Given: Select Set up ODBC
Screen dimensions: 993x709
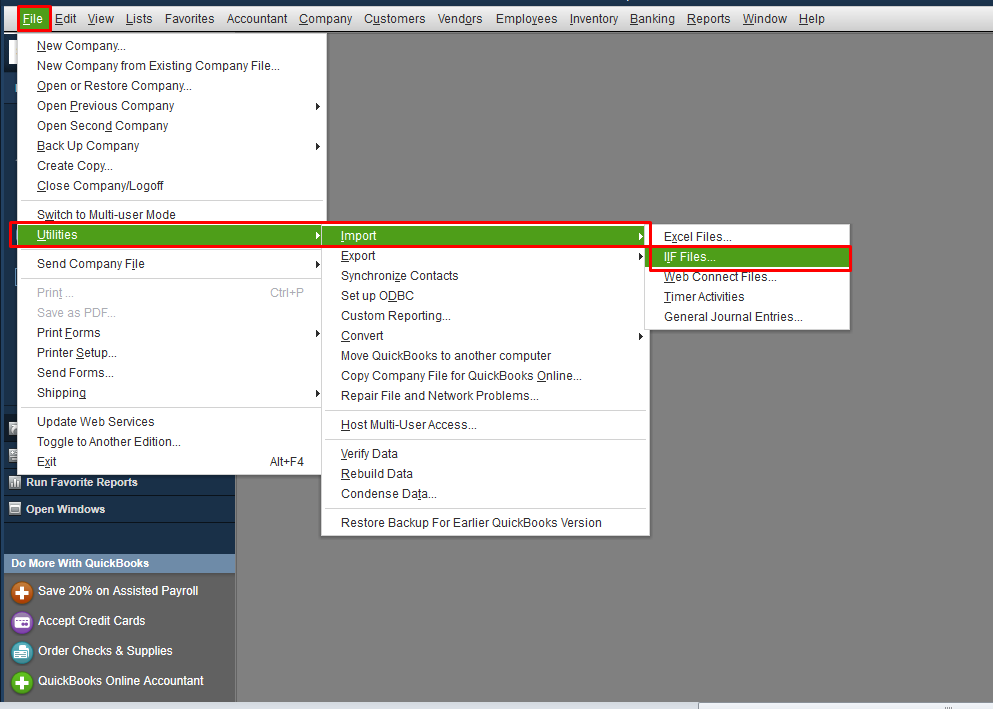Looking at the screenshot, I should coord(485,296).
